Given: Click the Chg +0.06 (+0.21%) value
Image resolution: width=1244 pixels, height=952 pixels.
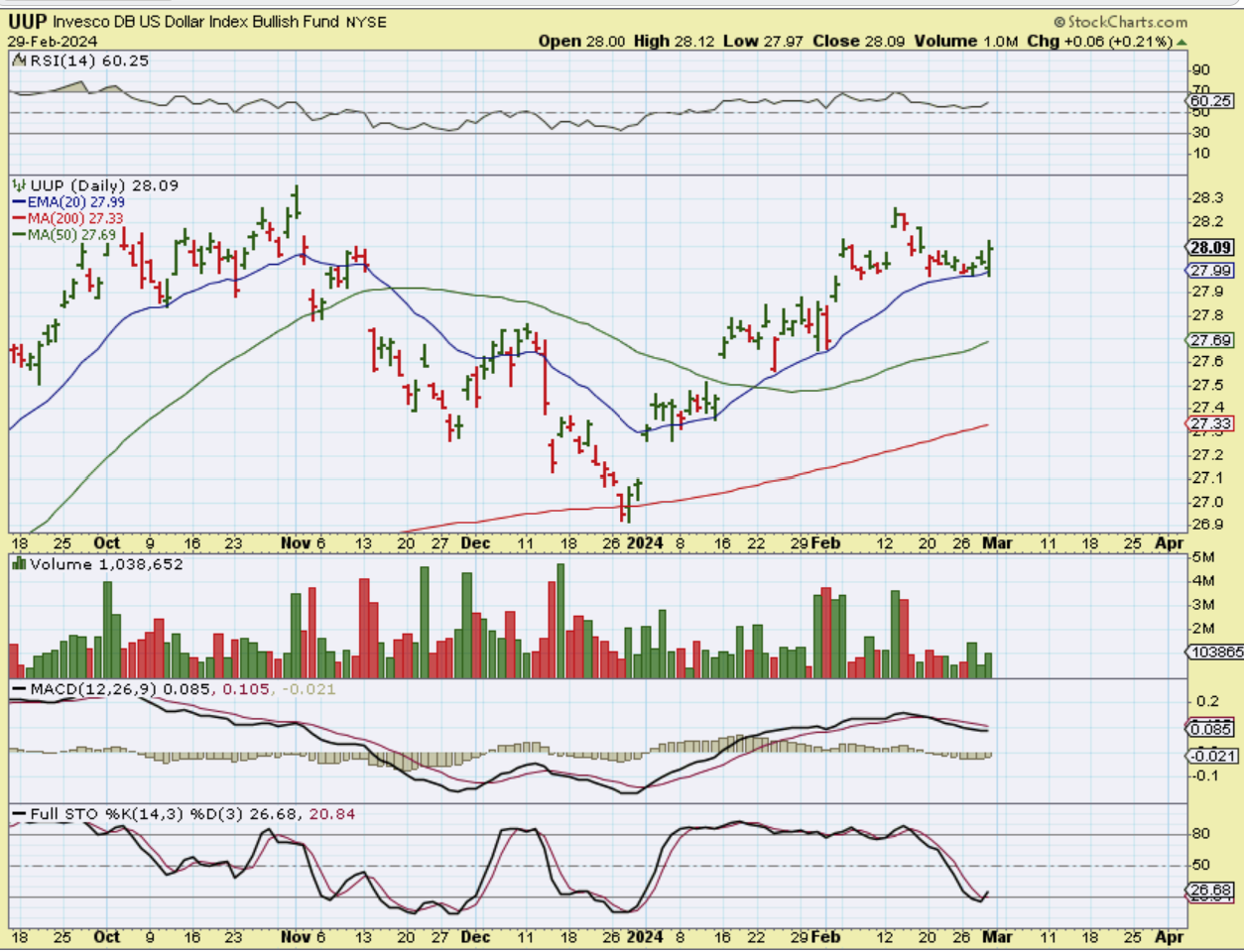Looking at the screenshot, I should click(x=1099, y=41).
